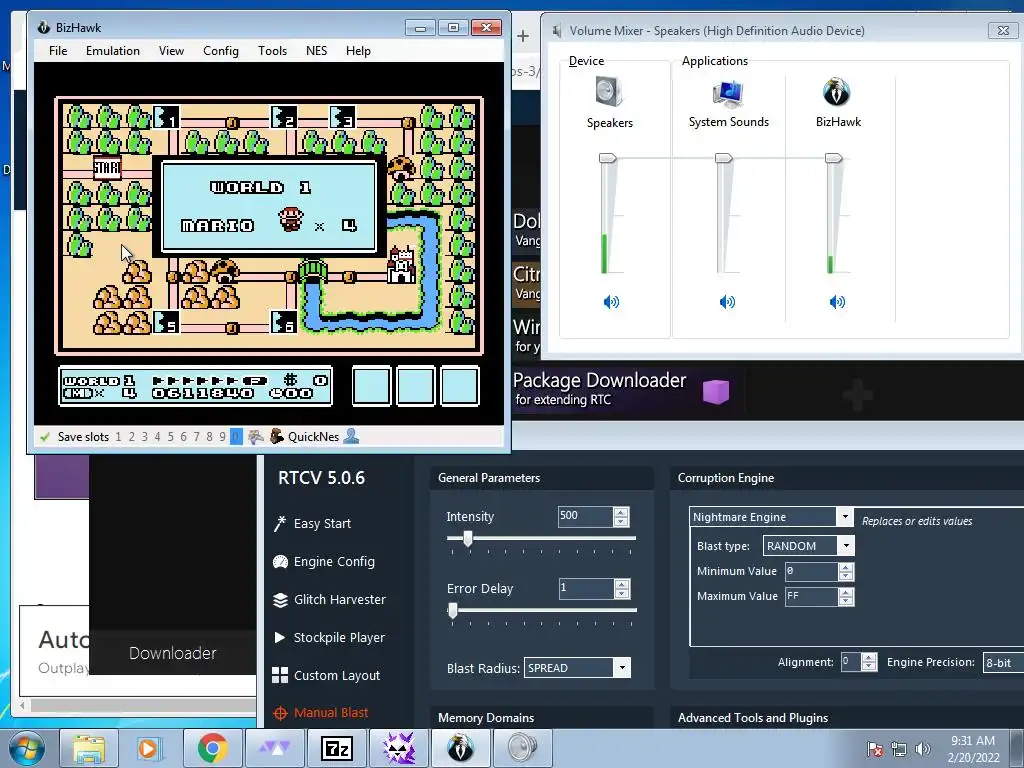The width and height of the screenshot is (1024, 768).
Task: Click the Maximum Value FF field
Action: point(812,596)
